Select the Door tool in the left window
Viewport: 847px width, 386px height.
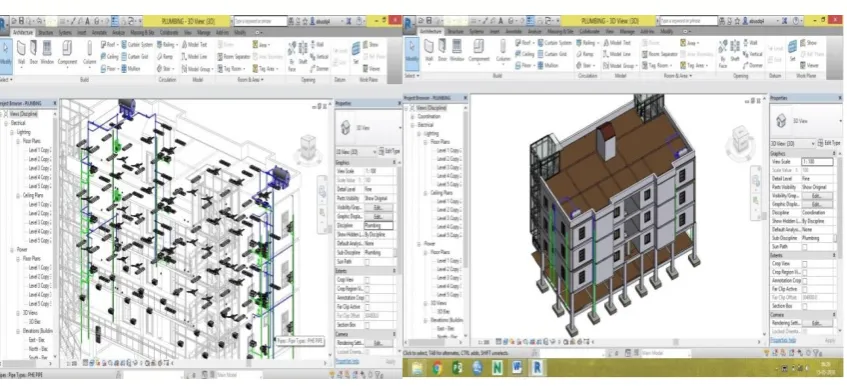33,52
